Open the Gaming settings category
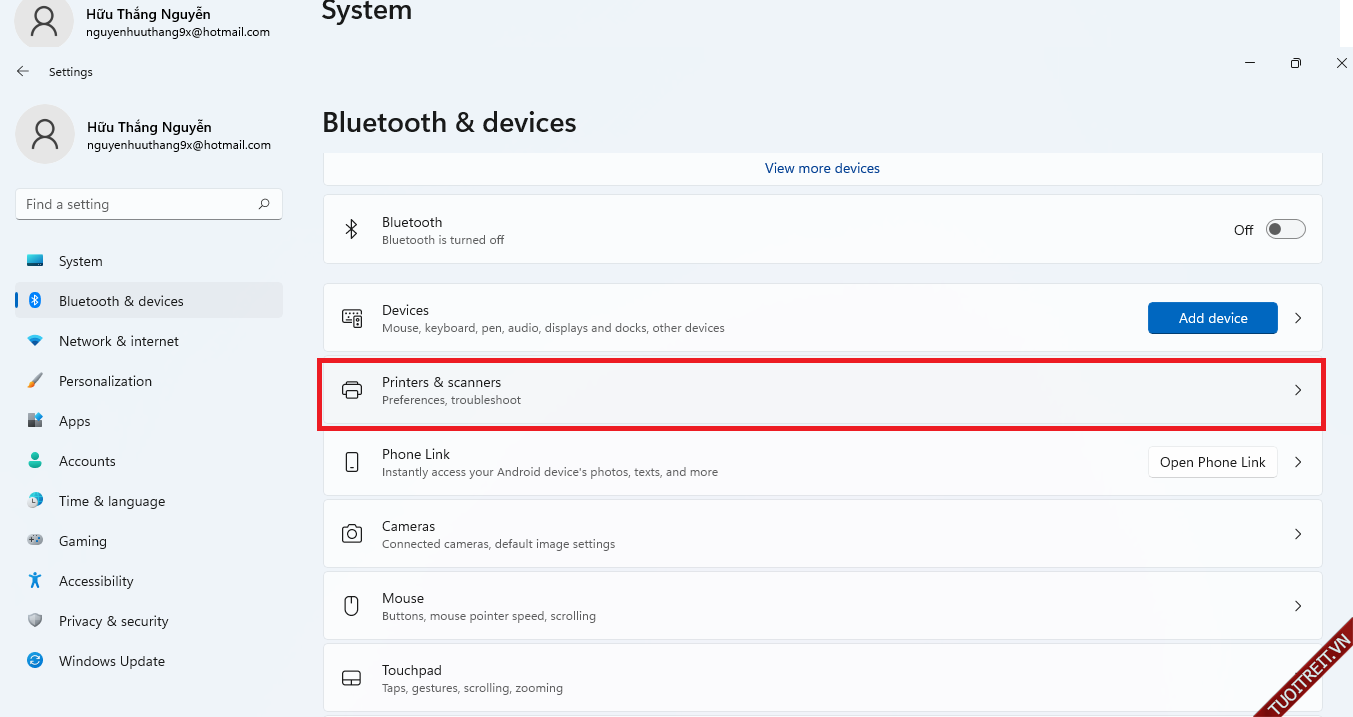1353x717 pixels. pyautogui.click(x=82, y=541)
